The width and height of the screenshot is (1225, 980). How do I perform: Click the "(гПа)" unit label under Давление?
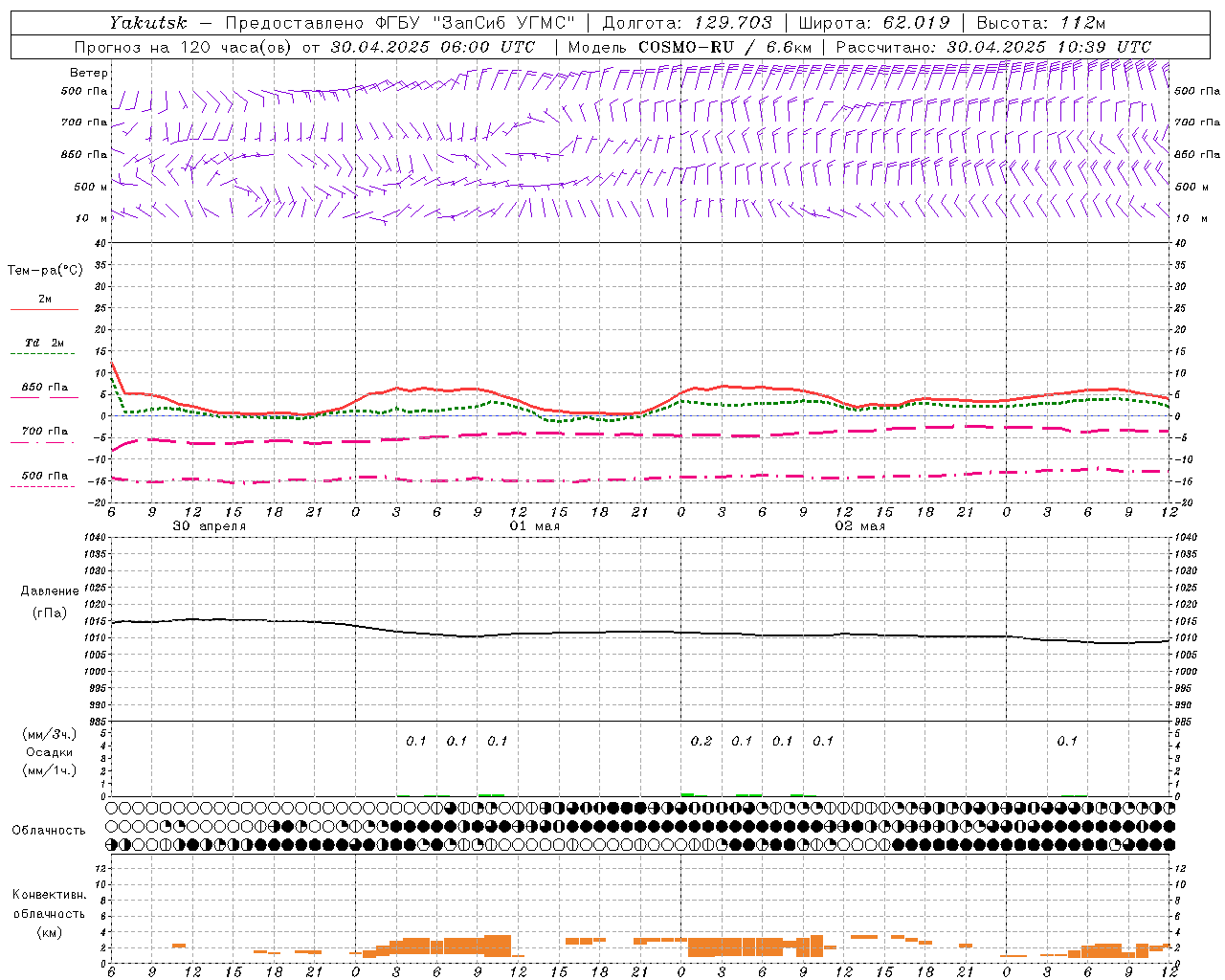[50, 612]
